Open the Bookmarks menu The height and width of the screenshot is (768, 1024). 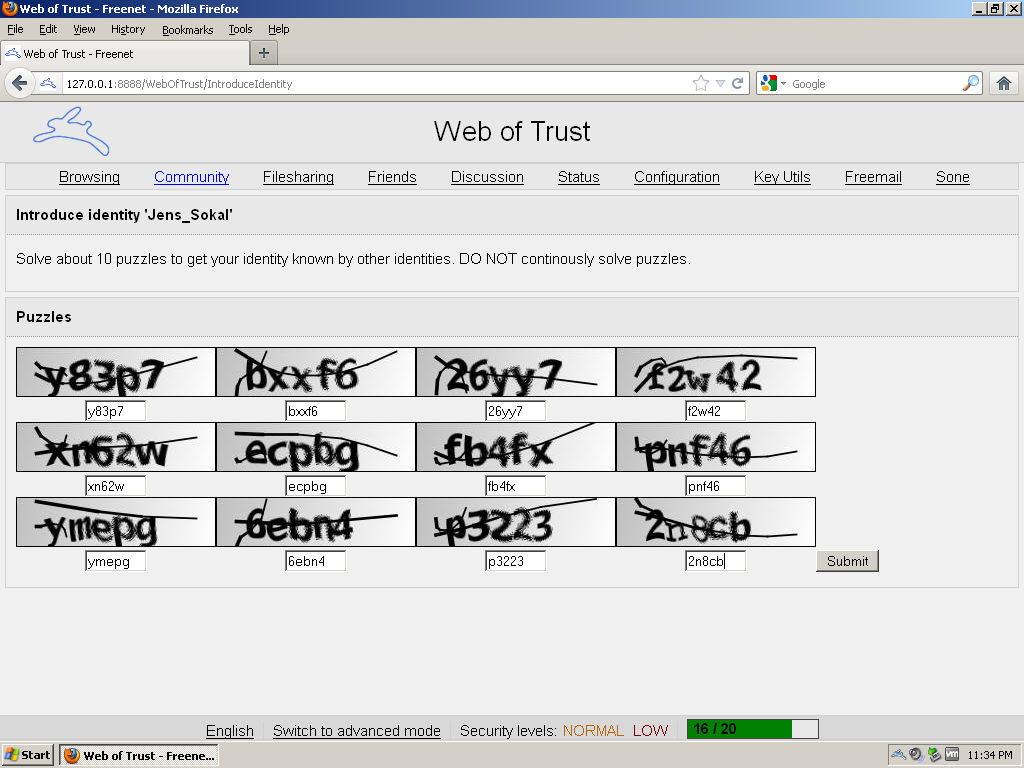click(x=187, y=29)
